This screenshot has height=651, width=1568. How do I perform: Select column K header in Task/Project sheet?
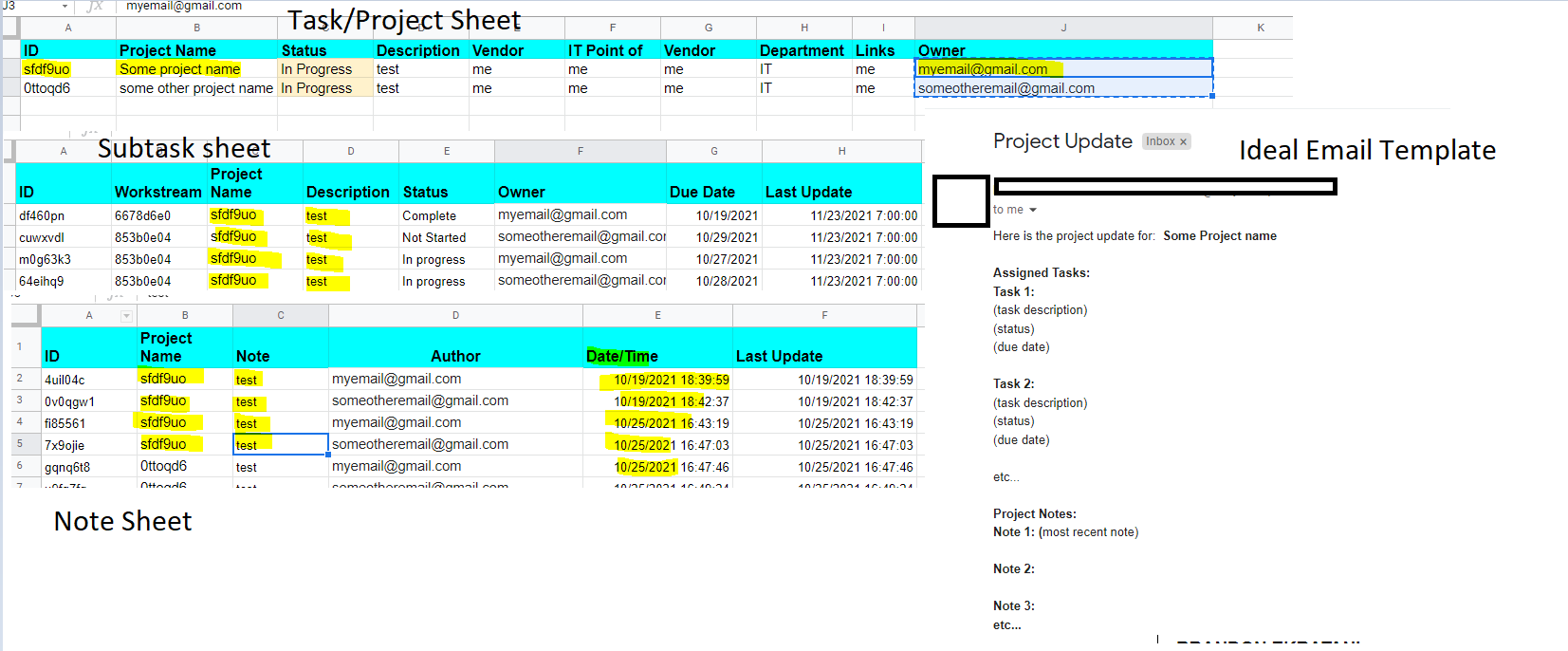[x=1261, y=28]
